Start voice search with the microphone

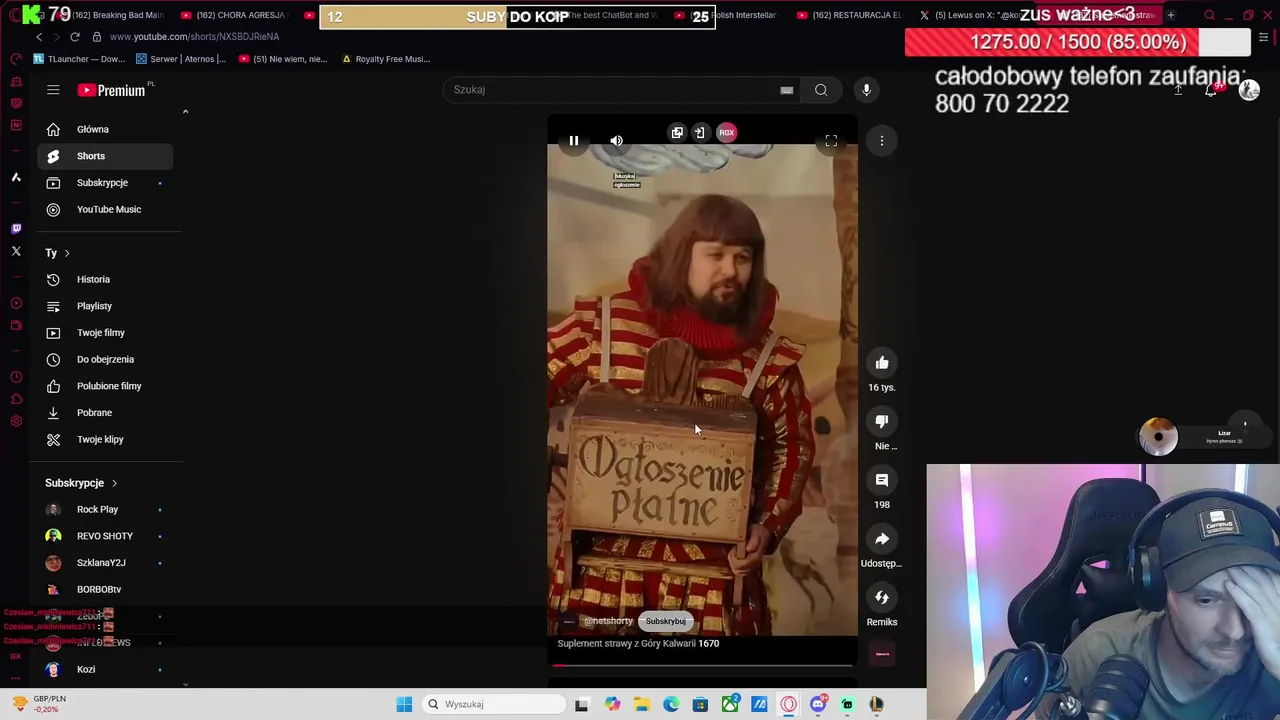coord(867,90)
